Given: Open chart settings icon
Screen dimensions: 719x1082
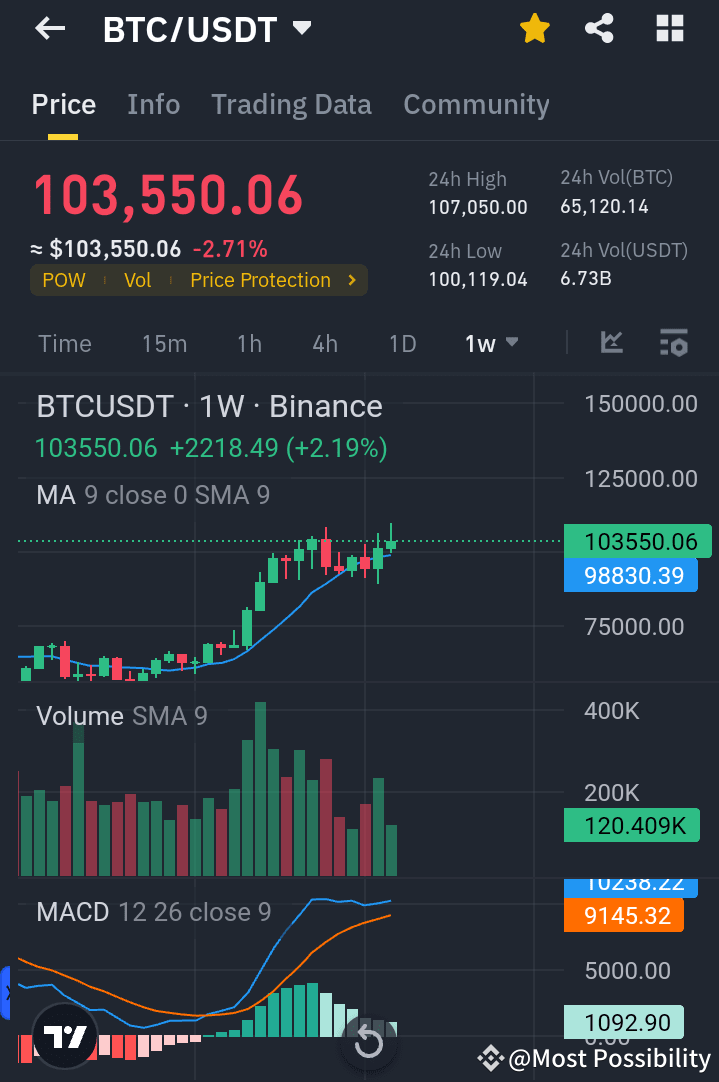Looking at the screenshot, I should pyautogui.click(x=673, y=343).
